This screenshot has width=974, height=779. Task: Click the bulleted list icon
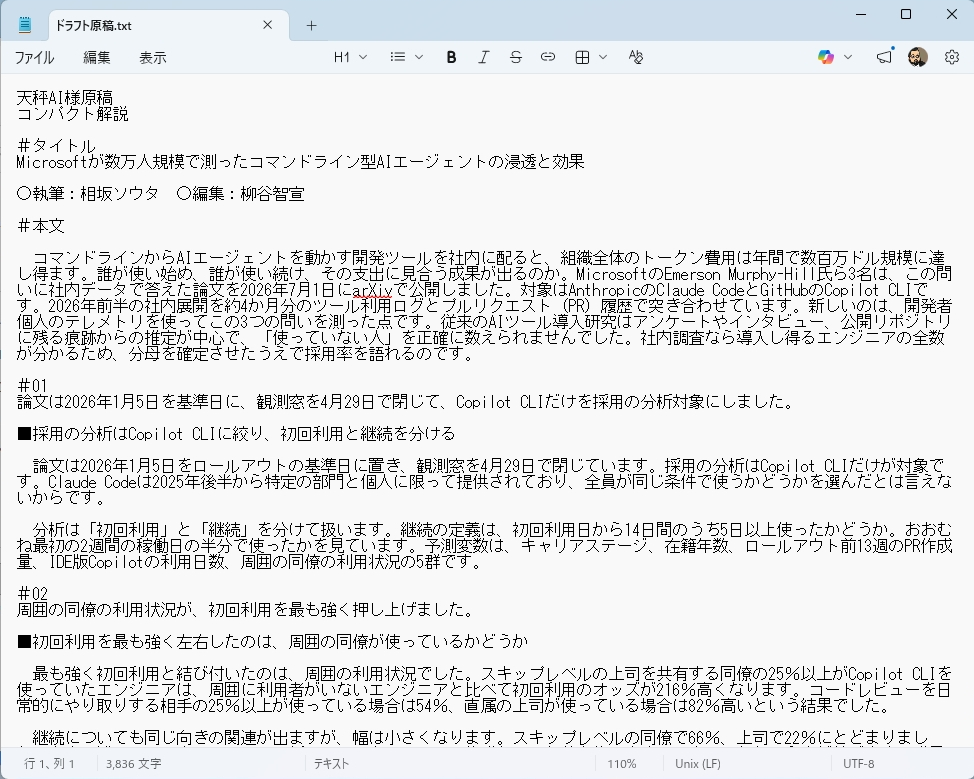pyautogui.click(x=398, y=57)
